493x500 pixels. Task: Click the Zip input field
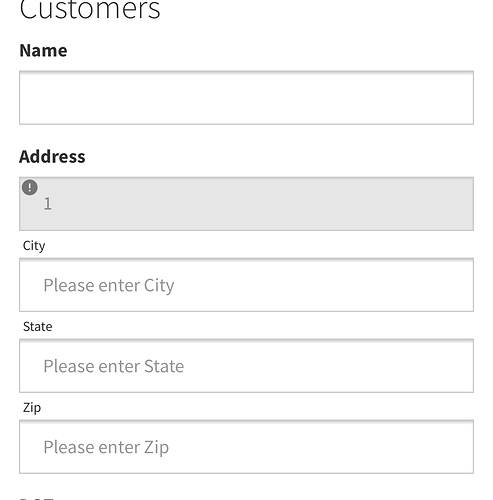(x=246, y=447)
